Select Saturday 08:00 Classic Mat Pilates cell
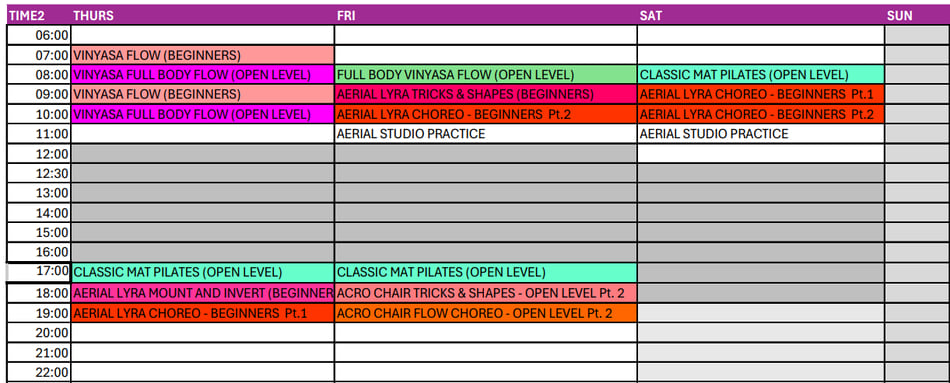Image resolution: width=950 pixels, height=383 pixels. [x=761, y=75]
